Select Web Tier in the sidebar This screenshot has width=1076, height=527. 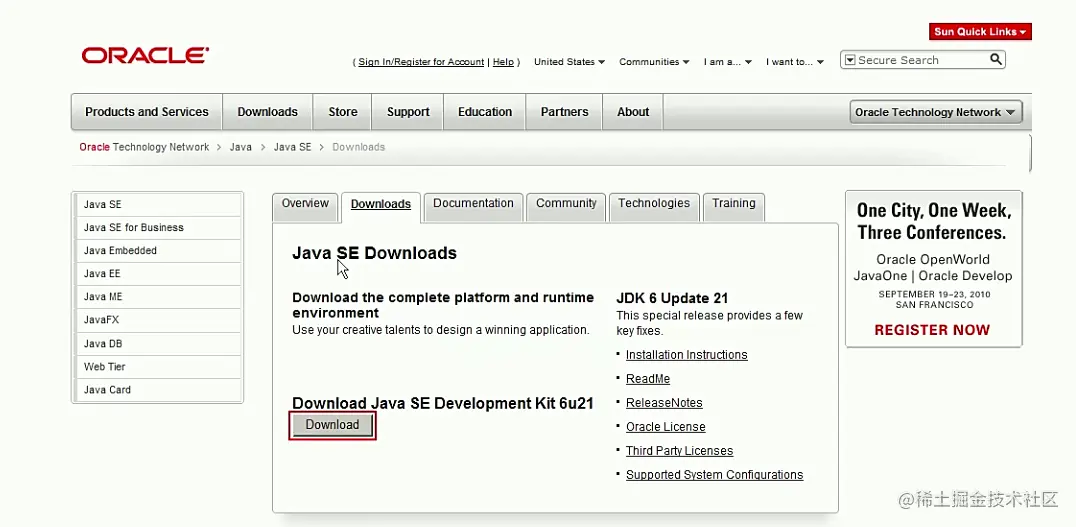point(157,367)
